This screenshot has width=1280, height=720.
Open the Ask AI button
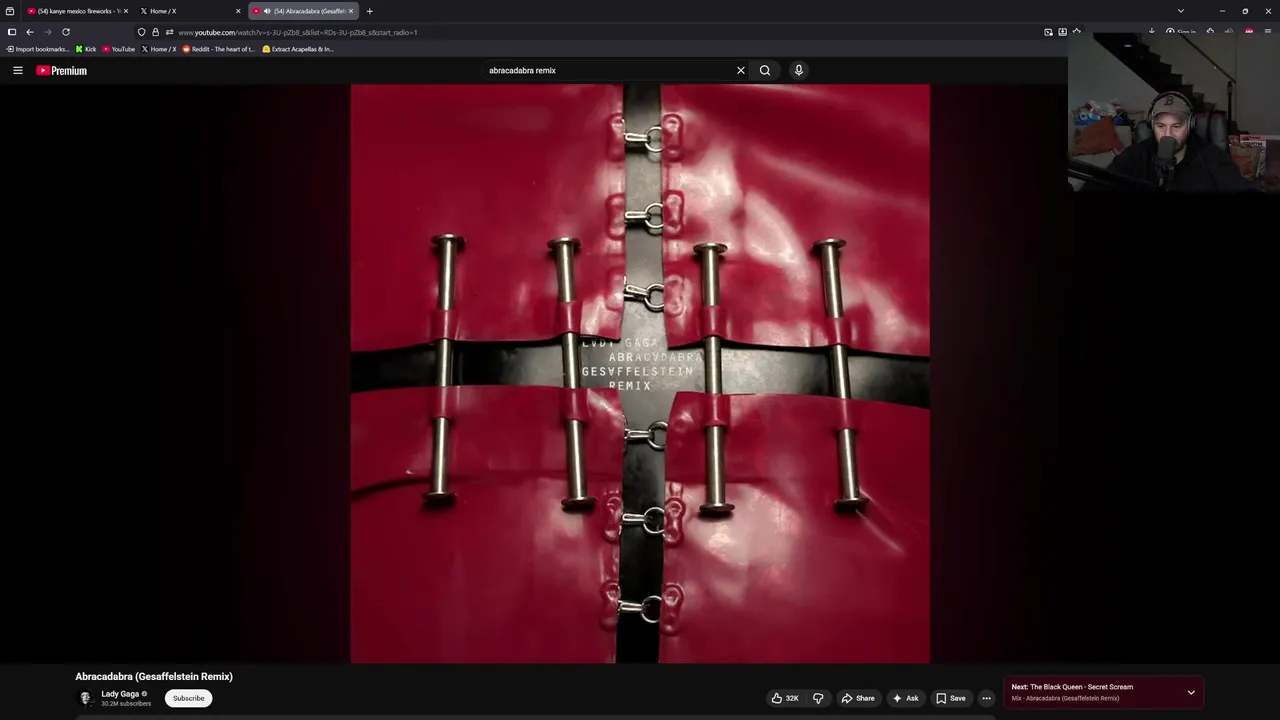pos(905,698)
